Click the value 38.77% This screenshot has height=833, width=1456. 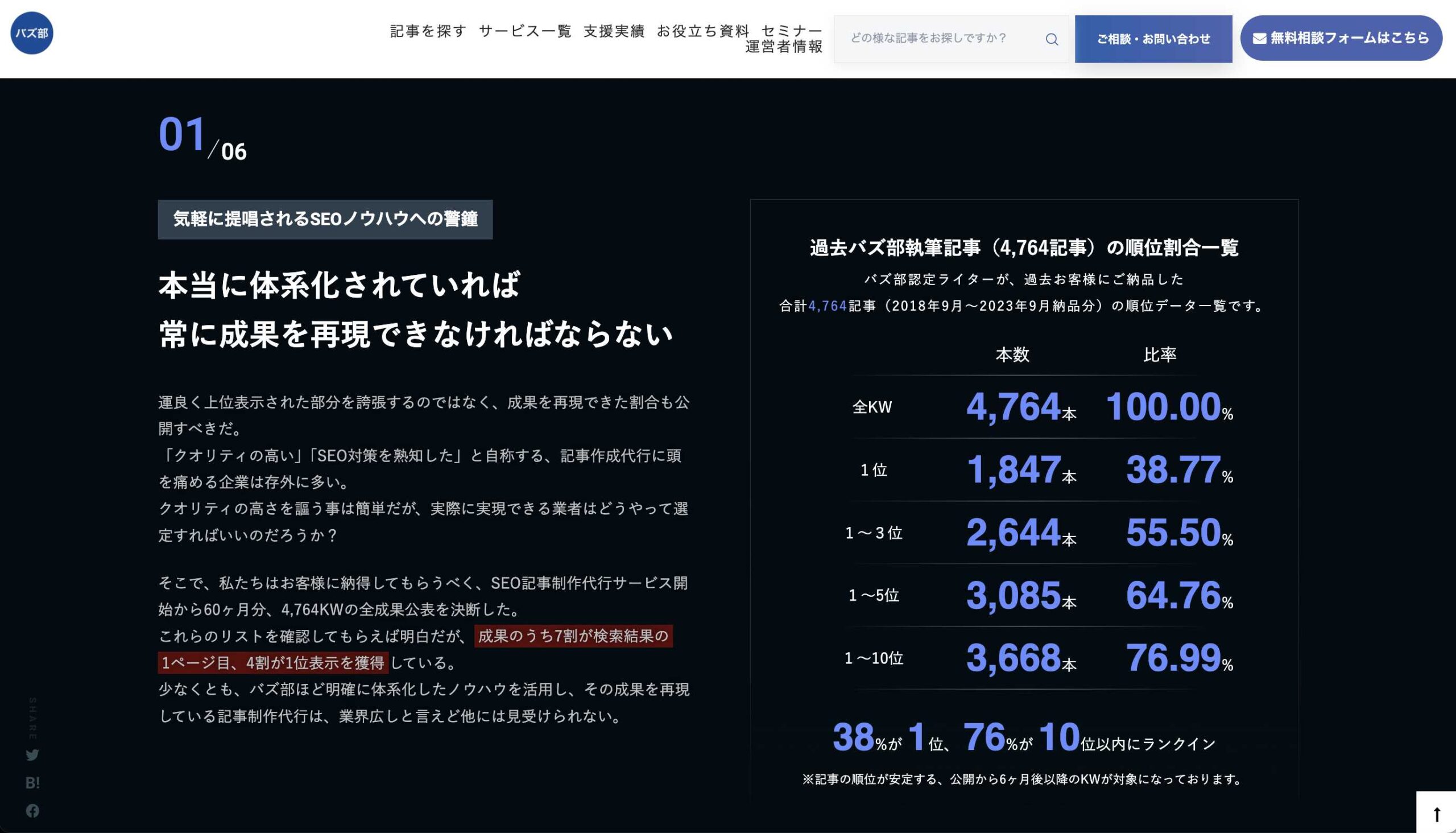coord(1179,470)
